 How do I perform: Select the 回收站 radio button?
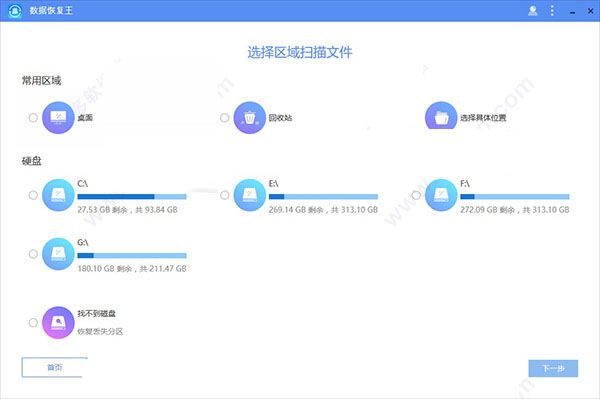pos(225,117)
